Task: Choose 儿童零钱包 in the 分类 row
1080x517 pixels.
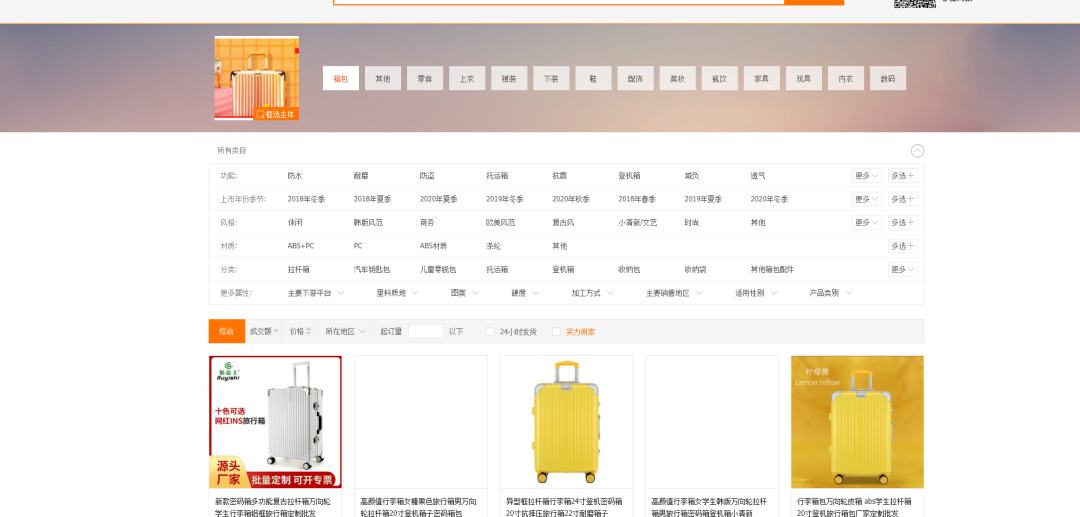Action: point(438,269)
